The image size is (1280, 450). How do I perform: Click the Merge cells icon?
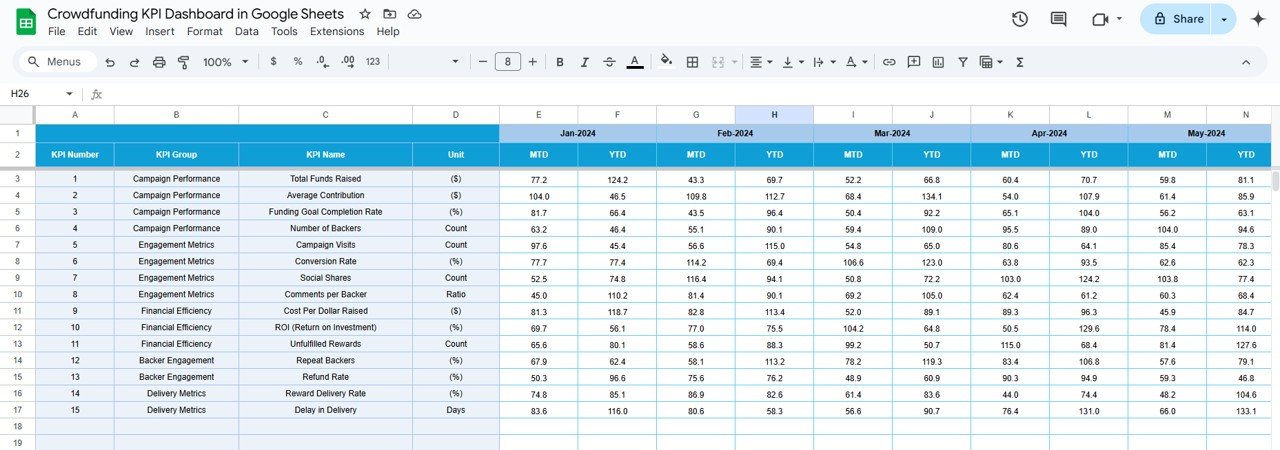[717, 62]
